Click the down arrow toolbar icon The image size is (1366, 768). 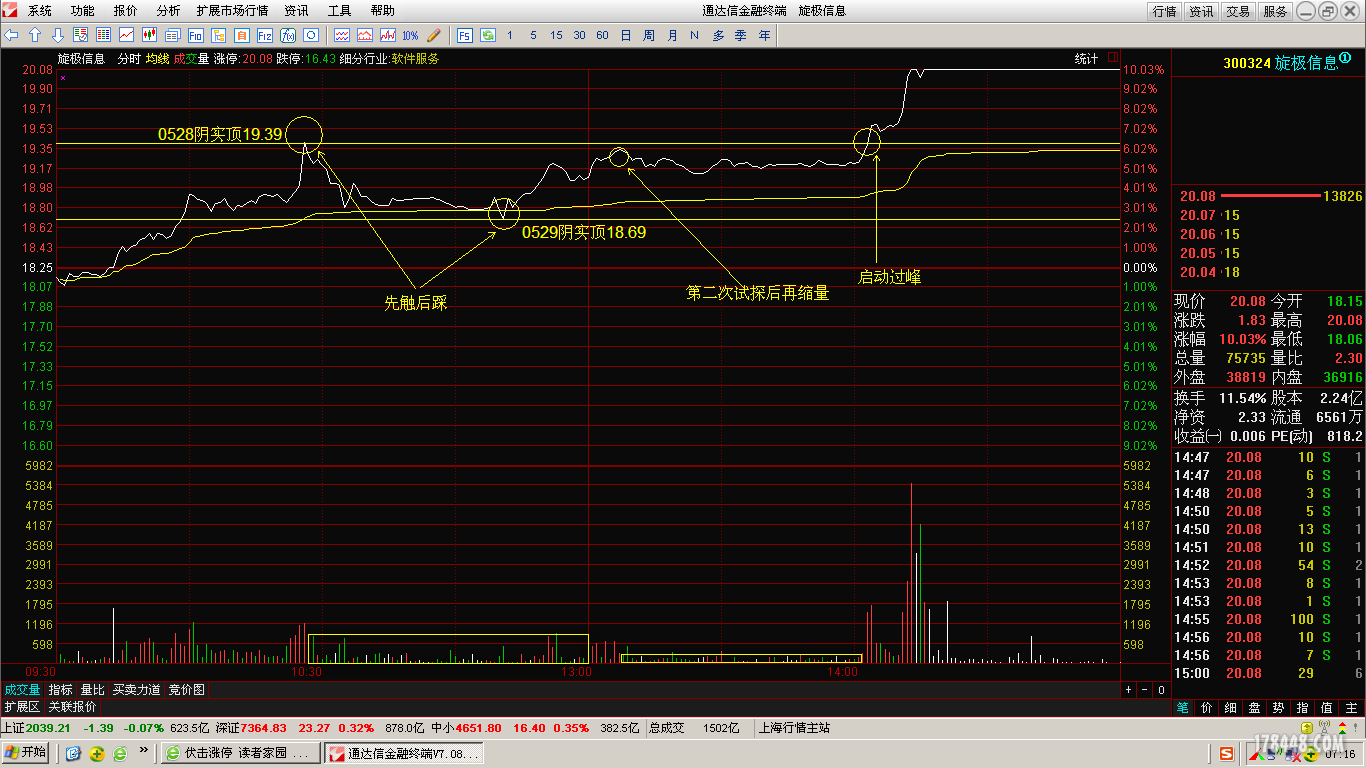coord(58,35)
